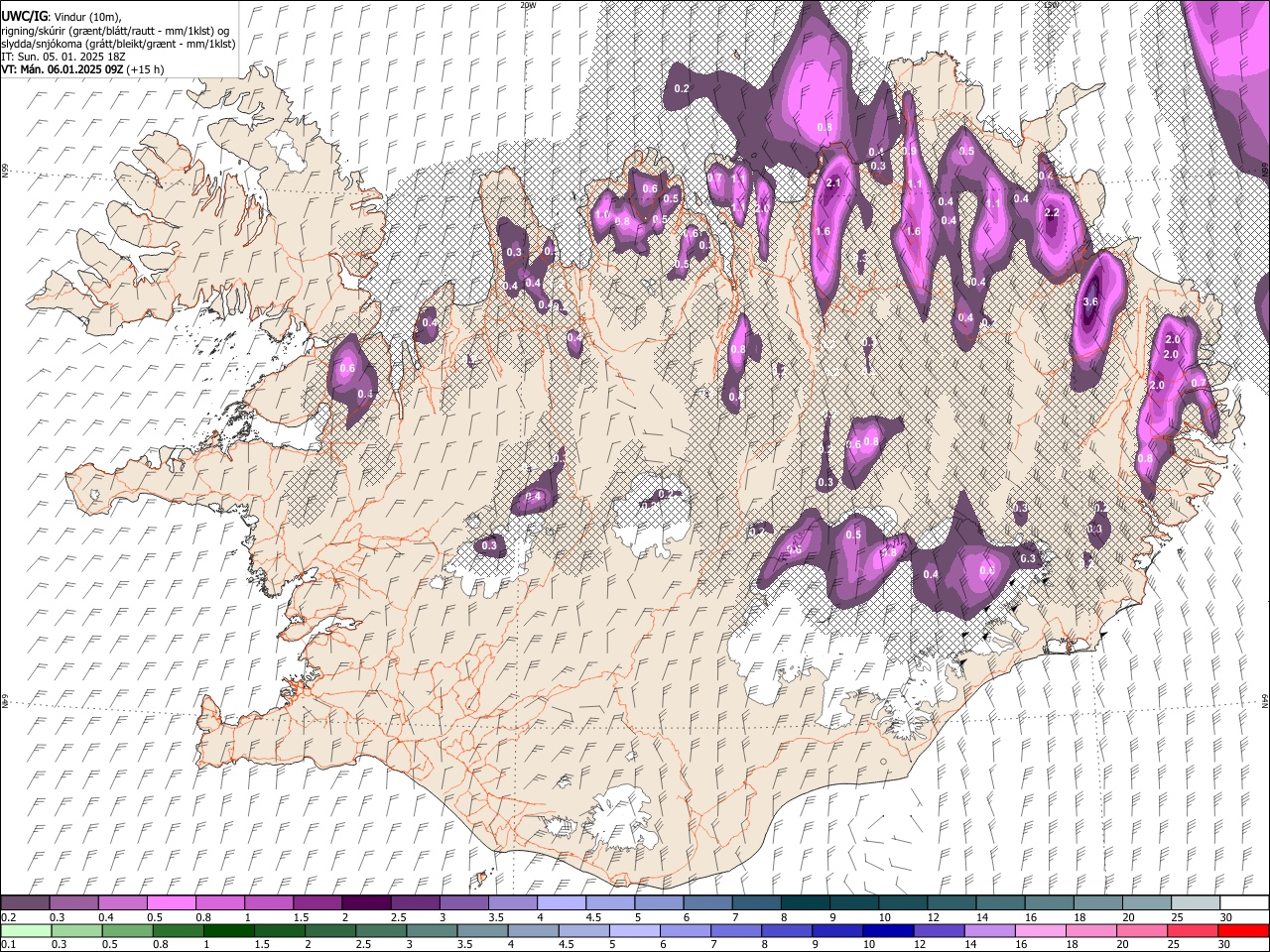This screenshot has height=952, width=1270.
Task: Pick the light pink 16 mm rain swatch
Action: 1040,930
